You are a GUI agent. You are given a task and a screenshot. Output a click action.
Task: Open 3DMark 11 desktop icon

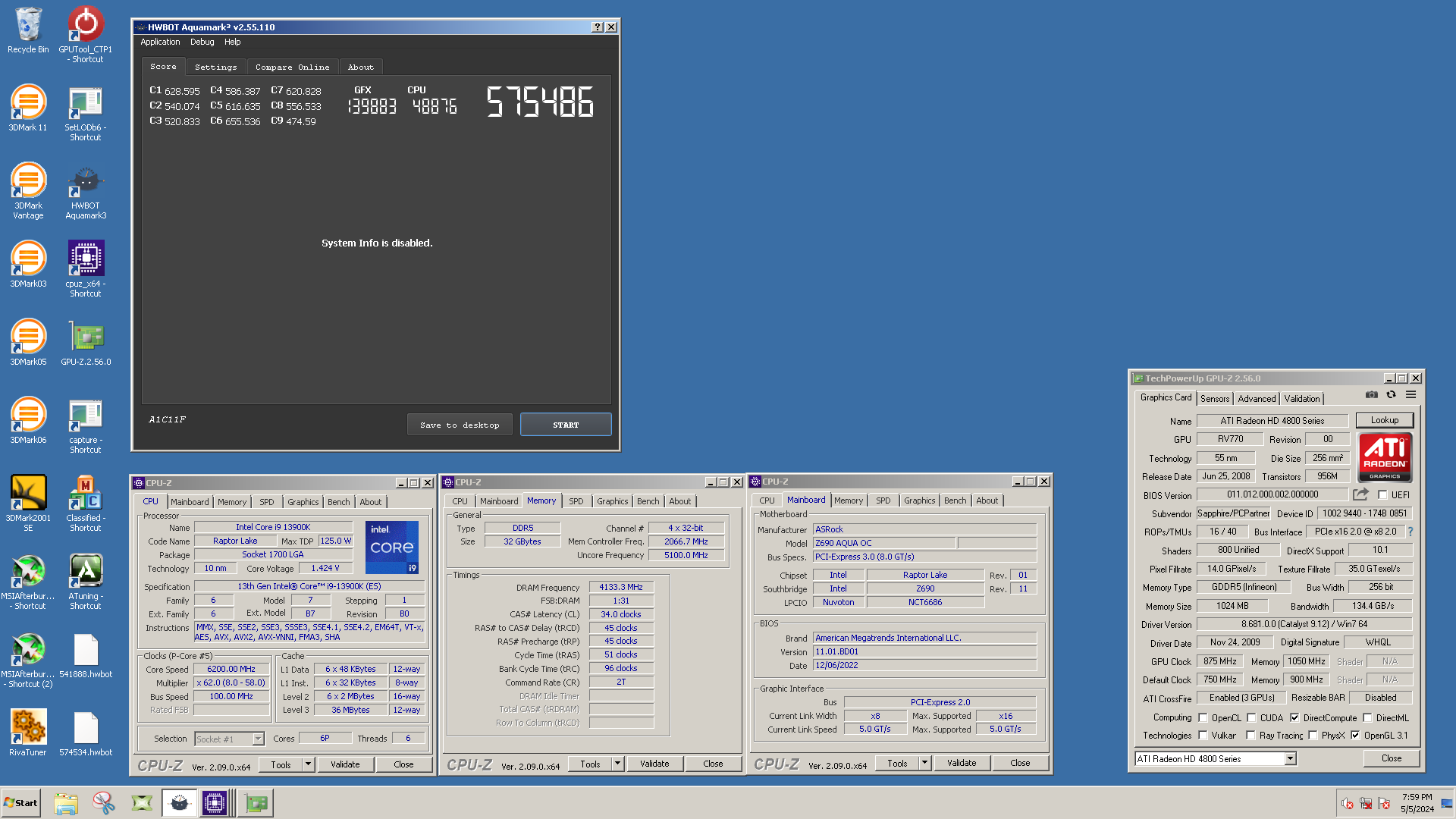tap(28, 108)
